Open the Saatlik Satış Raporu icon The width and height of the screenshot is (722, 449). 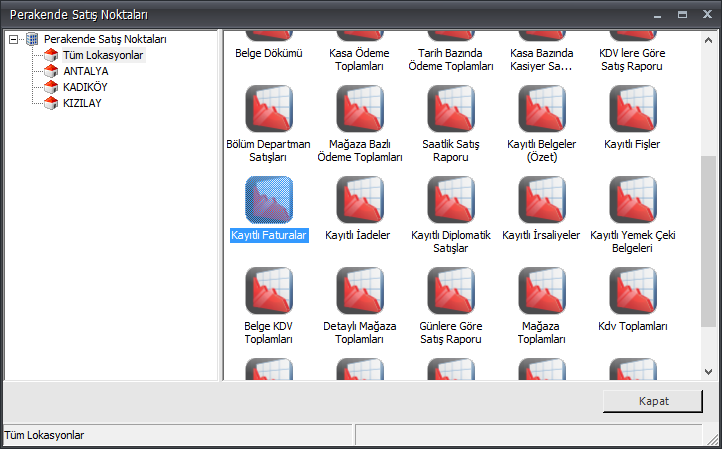tap(451, 109)
